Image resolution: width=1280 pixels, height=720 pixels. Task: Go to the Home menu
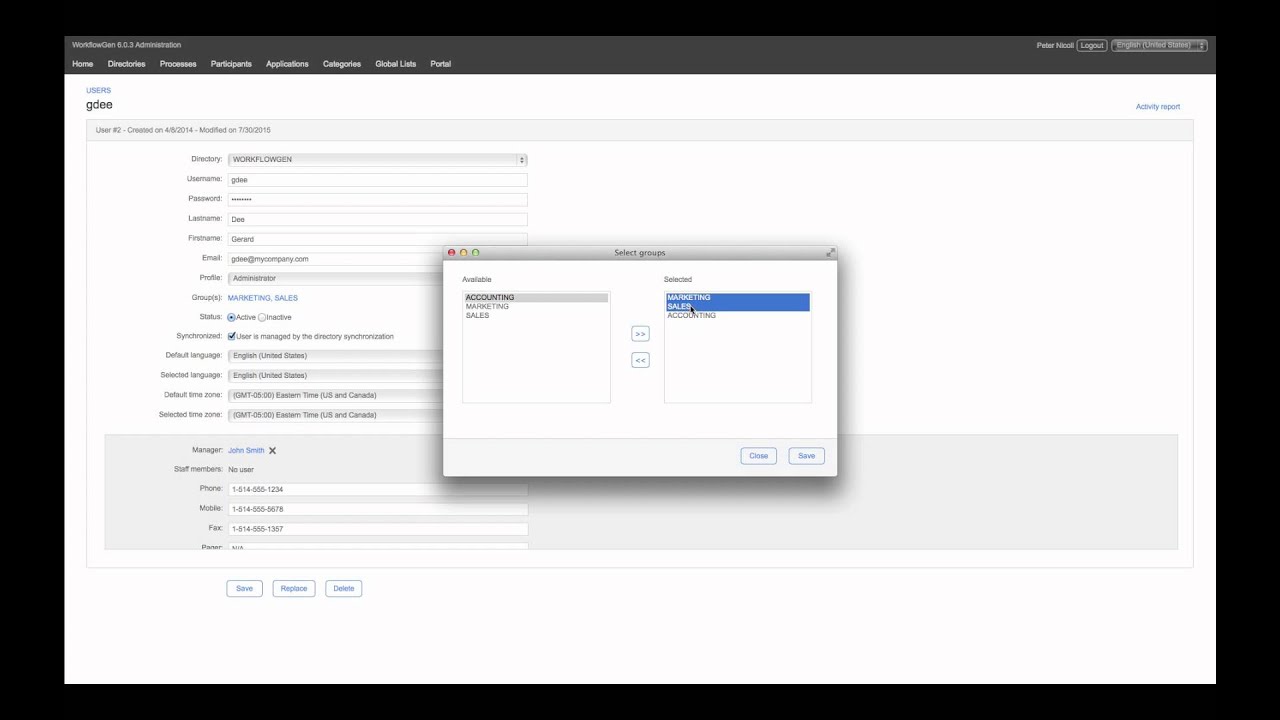83,64
